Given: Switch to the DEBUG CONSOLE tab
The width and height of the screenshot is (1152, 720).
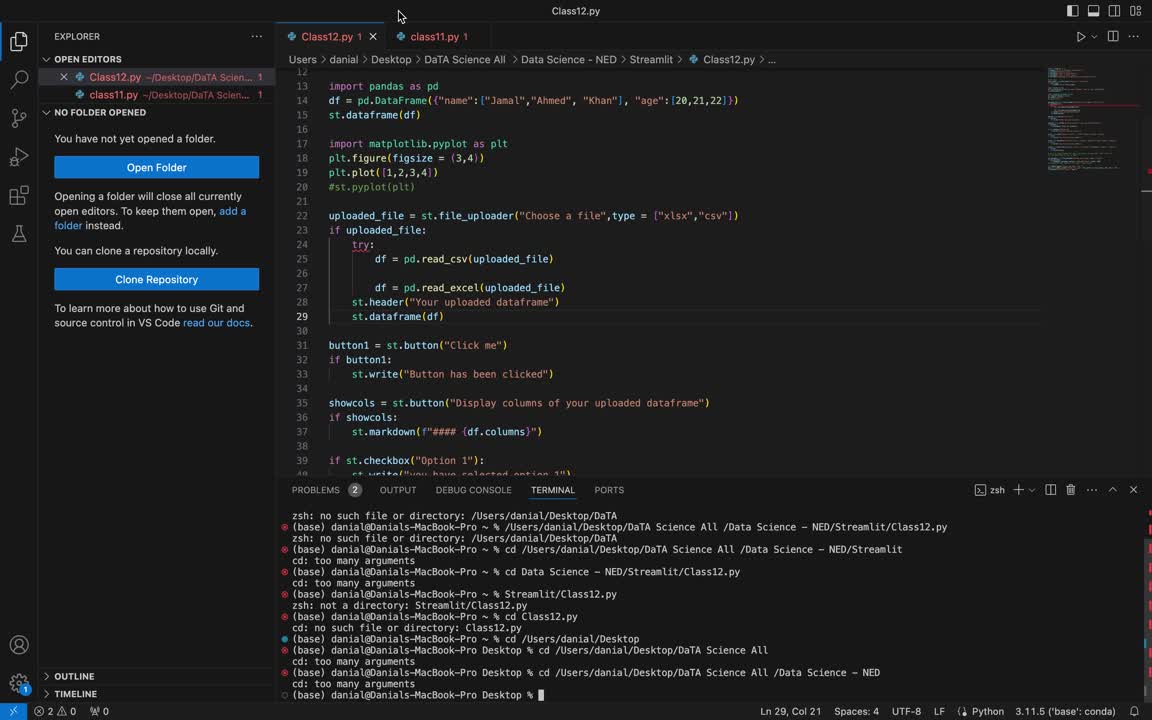Looking at the screenshot, I should 473,490.
